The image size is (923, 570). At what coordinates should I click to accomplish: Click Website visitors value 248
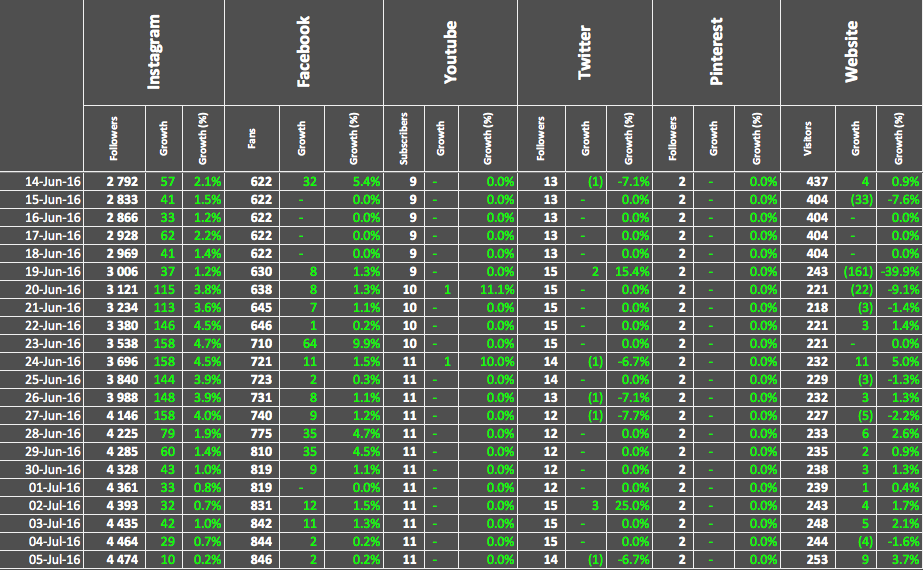pyautogui.click(x=808, y=523)
